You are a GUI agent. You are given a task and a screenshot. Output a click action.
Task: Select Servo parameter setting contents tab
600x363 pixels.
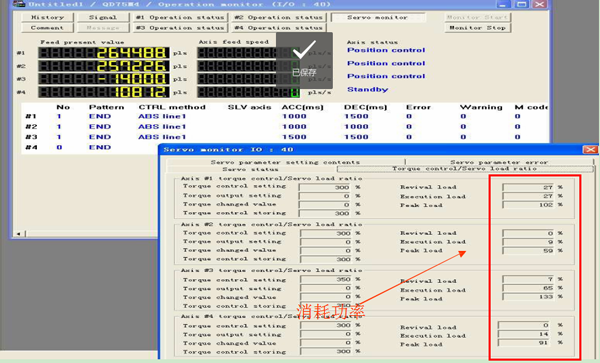(285, 162)
